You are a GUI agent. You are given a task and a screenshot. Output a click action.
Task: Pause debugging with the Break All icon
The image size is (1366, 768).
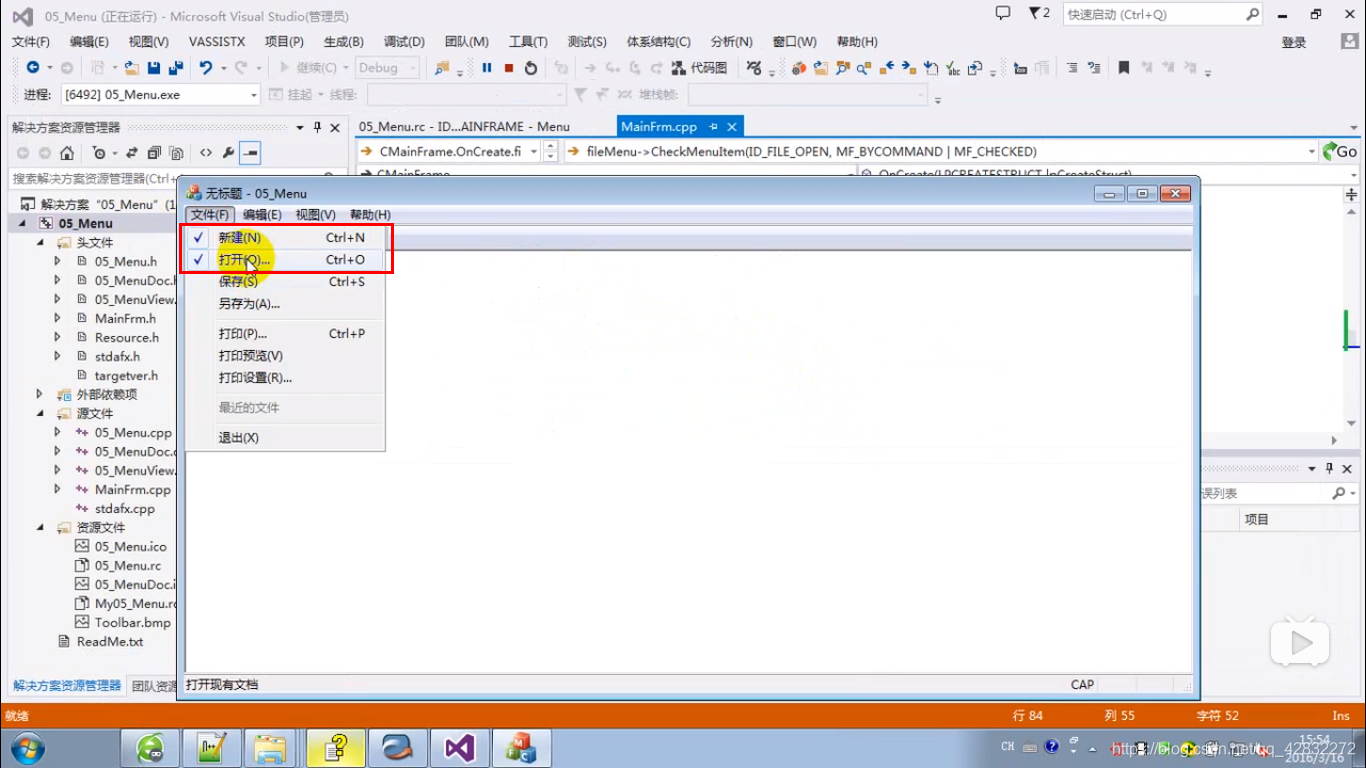point(487,68)
